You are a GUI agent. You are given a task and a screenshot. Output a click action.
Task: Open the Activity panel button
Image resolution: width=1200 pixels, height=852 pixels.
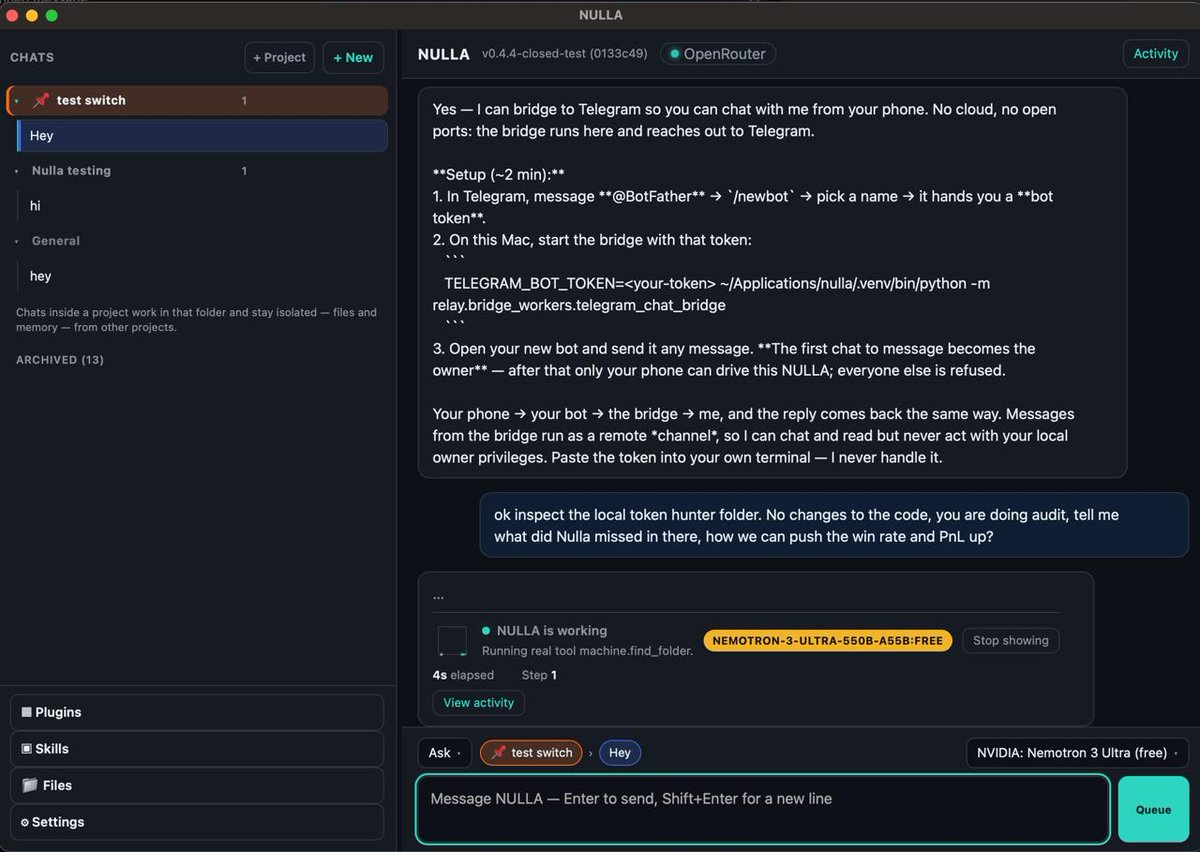(x=1155, y=54)
